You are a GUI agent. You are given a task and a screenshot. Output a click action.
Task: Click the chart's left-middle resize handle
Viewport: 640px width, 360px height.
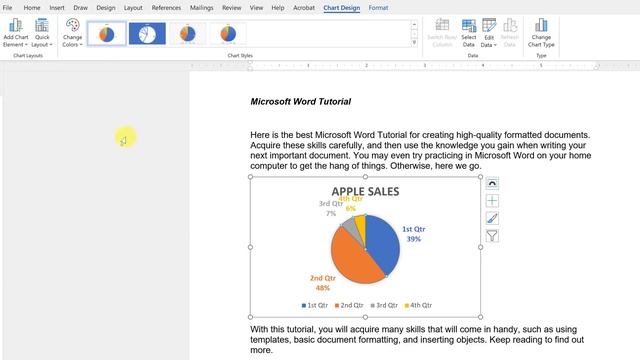(250, 247)
